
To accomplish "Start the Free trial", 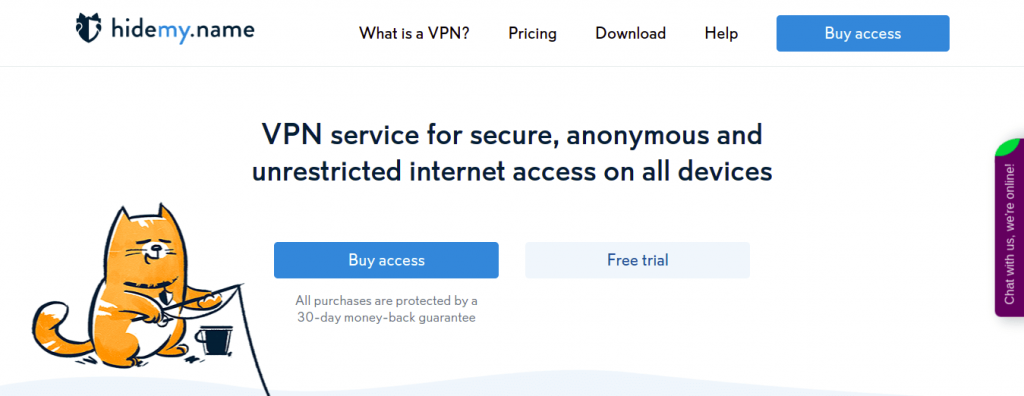I will click(637, 260).
